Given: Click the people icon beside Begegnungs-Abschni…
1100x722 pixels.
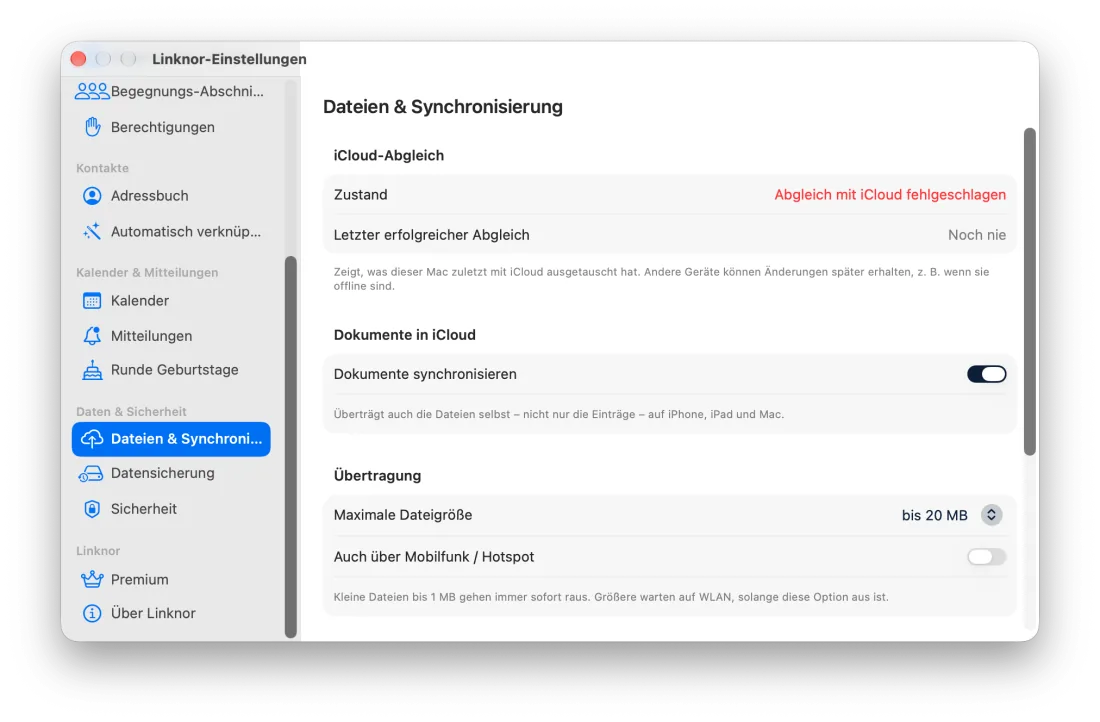Looking at the screenshot, I should coord(92,91).
